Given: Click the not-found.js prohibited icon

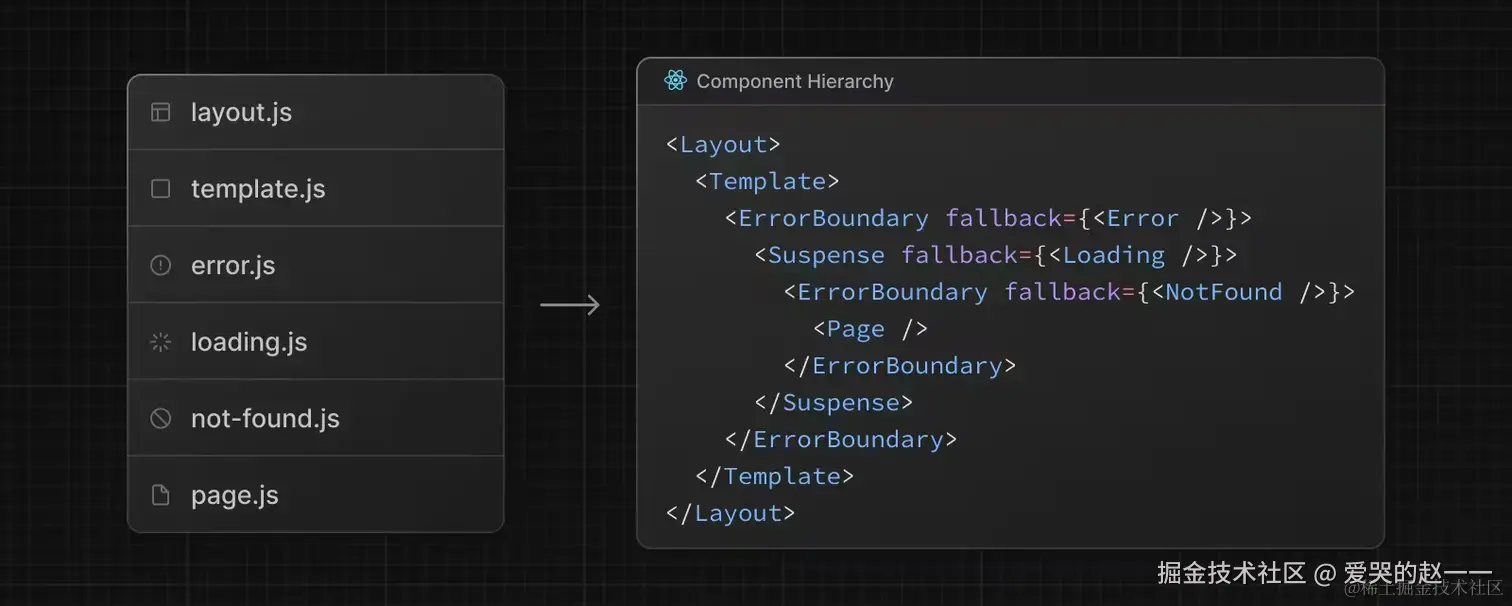Looking at the screenshot, I should tap(160, 418).
